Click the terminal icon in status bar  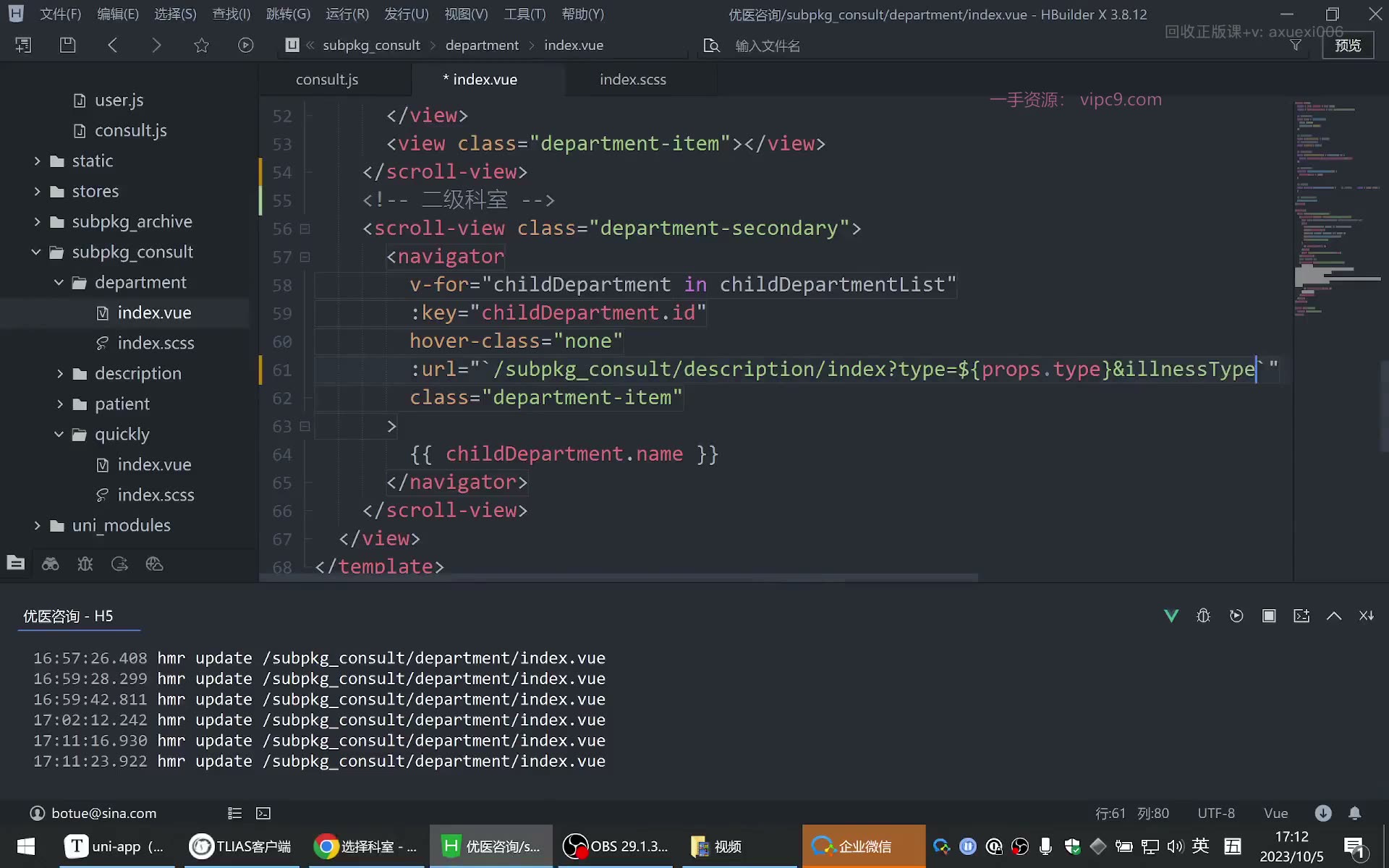click(x=263, y=813)
